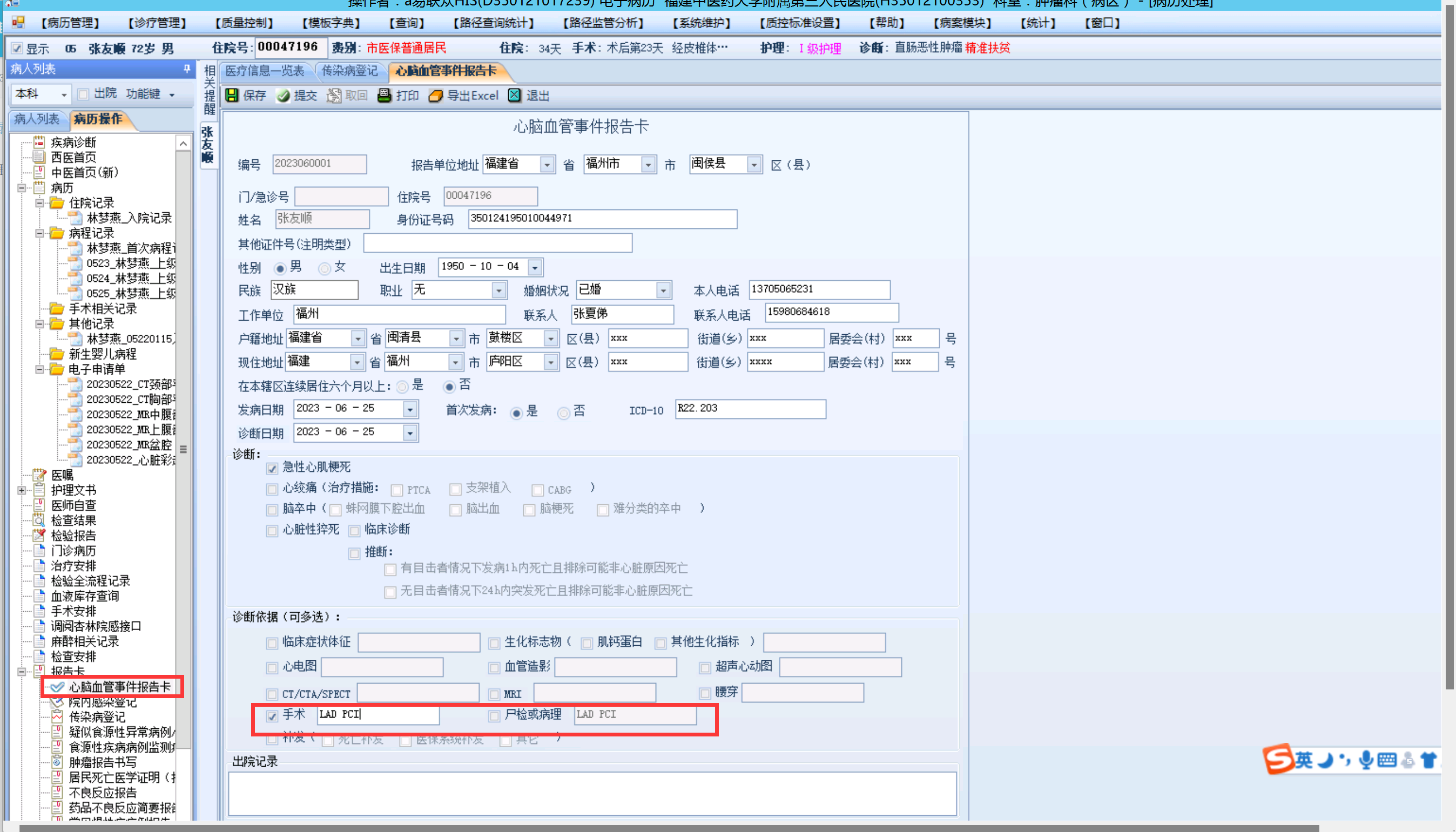Click the Submit (提交) checkmark icon
This screenshot has height=832, width=1456.
(283, 96)
